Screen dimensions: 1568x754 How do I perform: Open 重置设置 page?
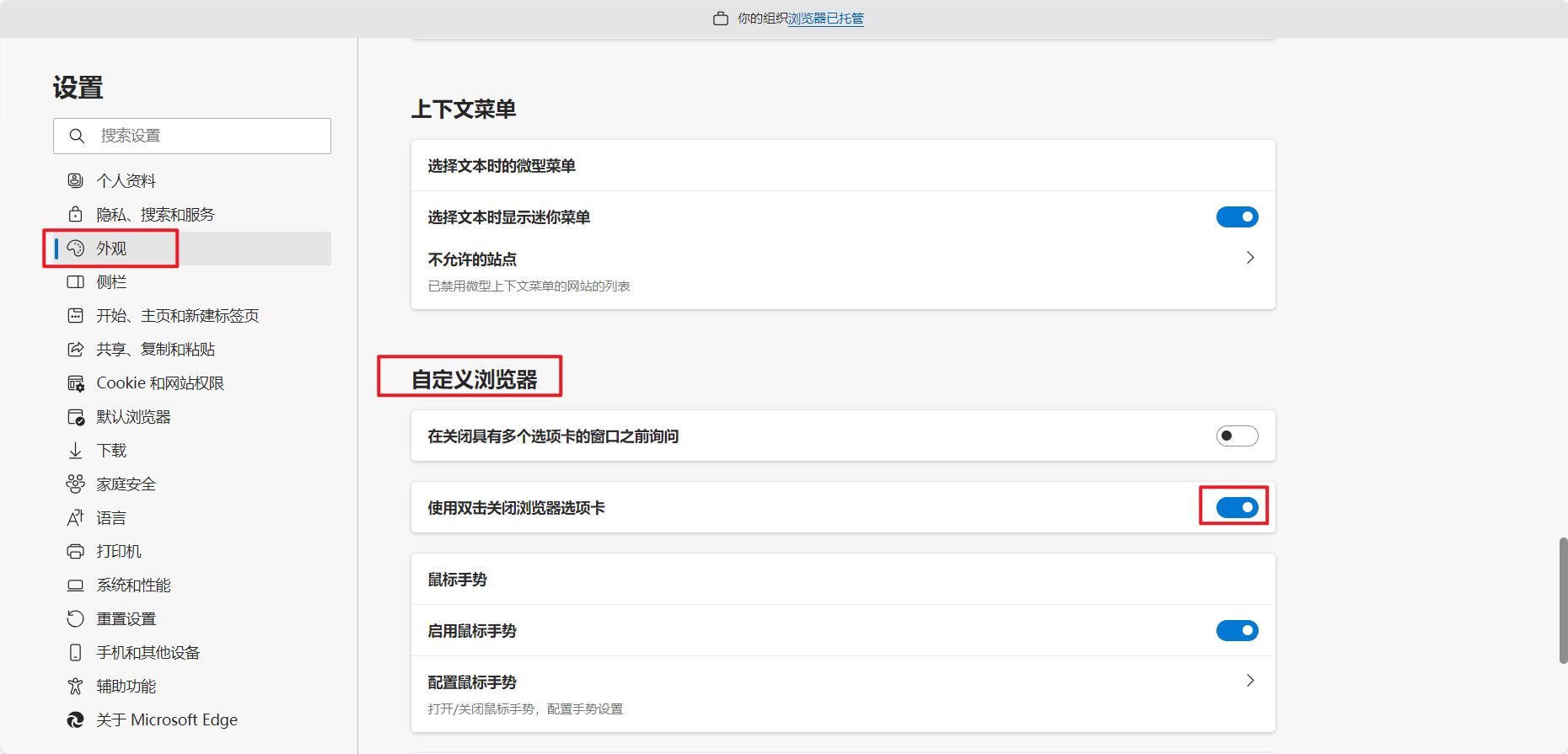tap(192, 618)
